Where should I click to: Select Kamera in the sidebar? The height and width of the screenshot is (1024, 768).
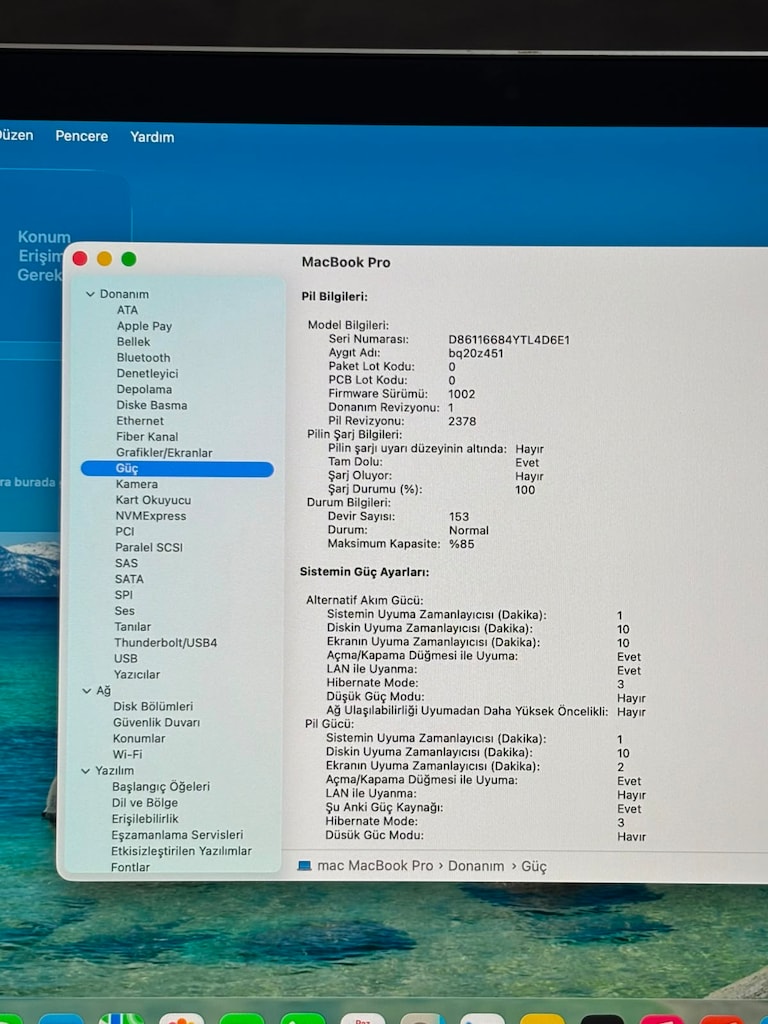point(136,485)
